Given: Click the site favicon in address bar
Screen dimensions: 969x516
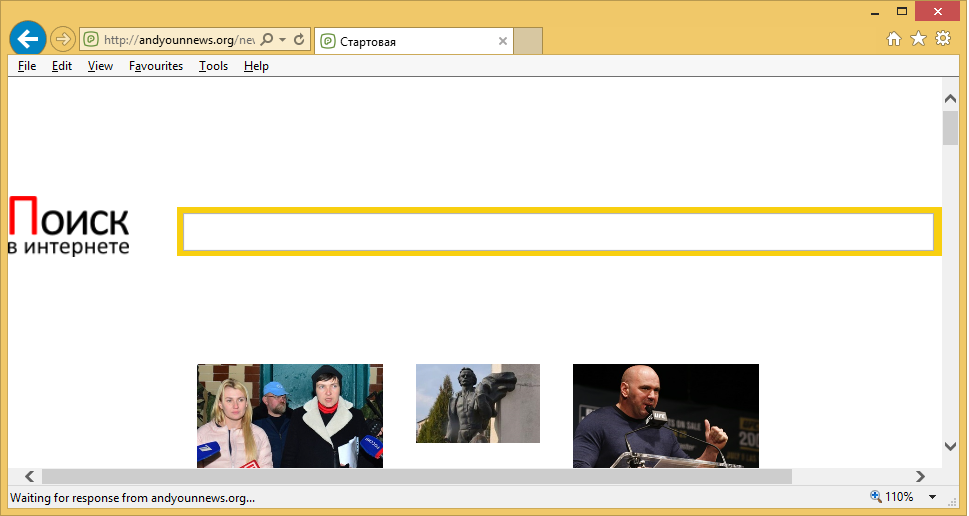Looking at the screenshot, I should tap(91, 40).
